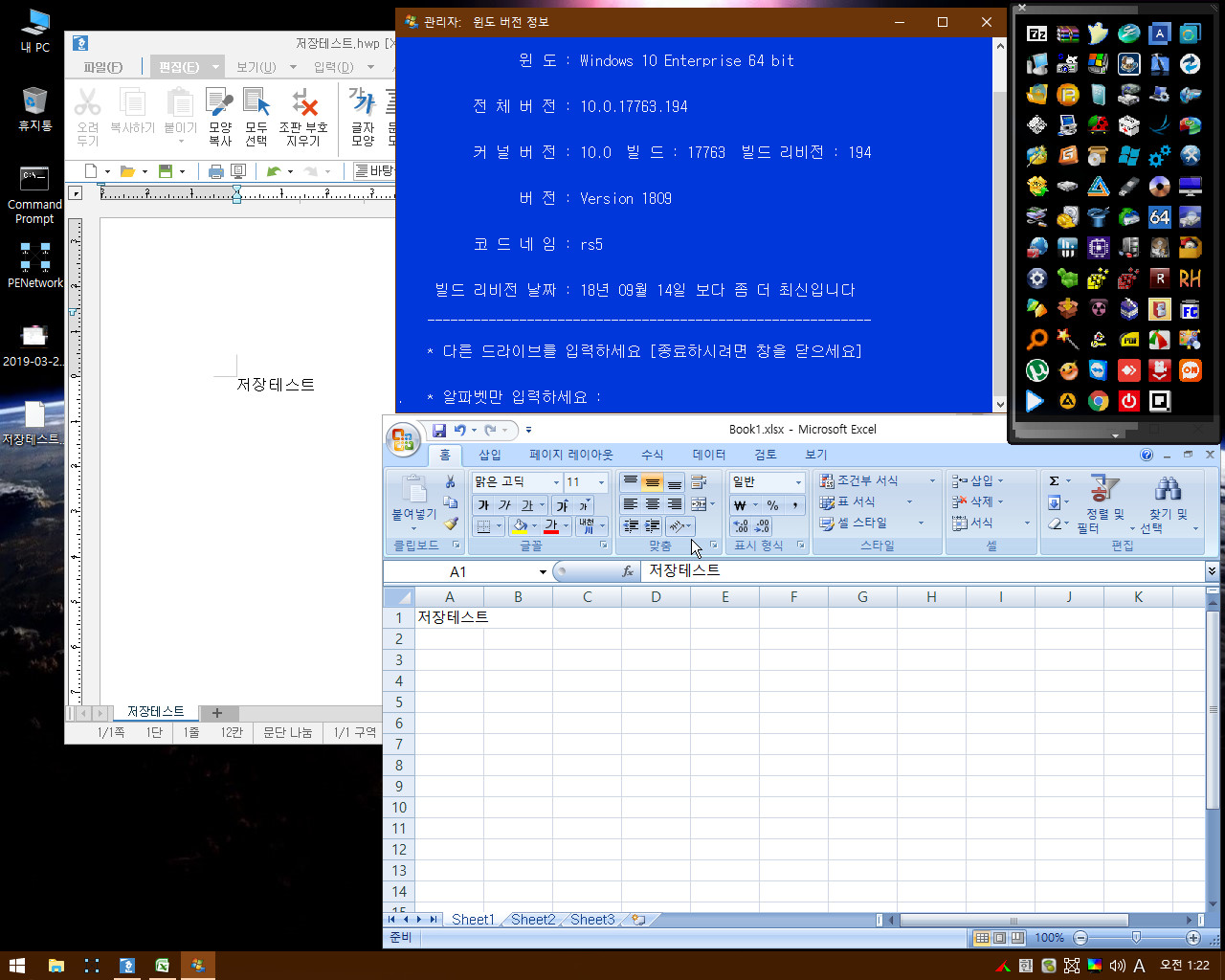Expand the Excel formula bar
This screenshot has width=1225, height=980.
(x=1212, y=571)
